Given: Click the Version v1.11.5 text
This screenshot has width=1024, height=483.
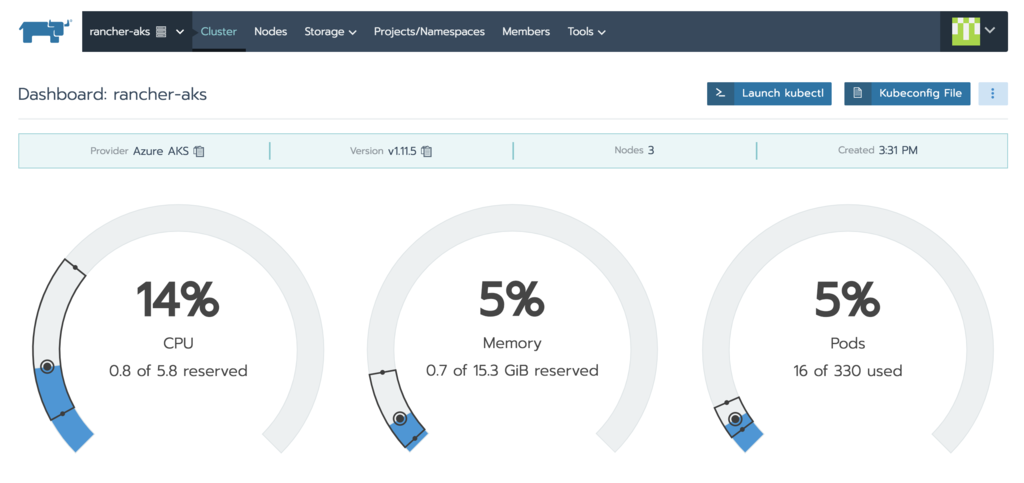Looking at the screenshot, I should pyautogui.click(x=383, y=151).
